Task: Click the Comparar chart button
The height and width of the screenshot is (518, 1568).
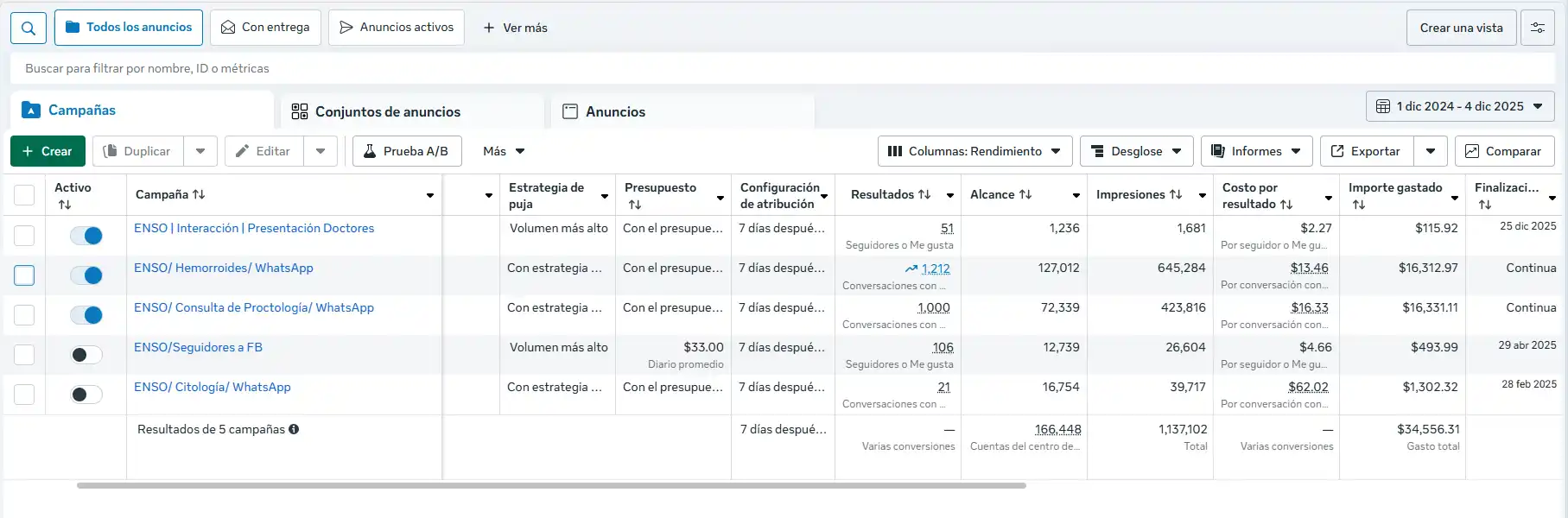Action: (1504, 151)
